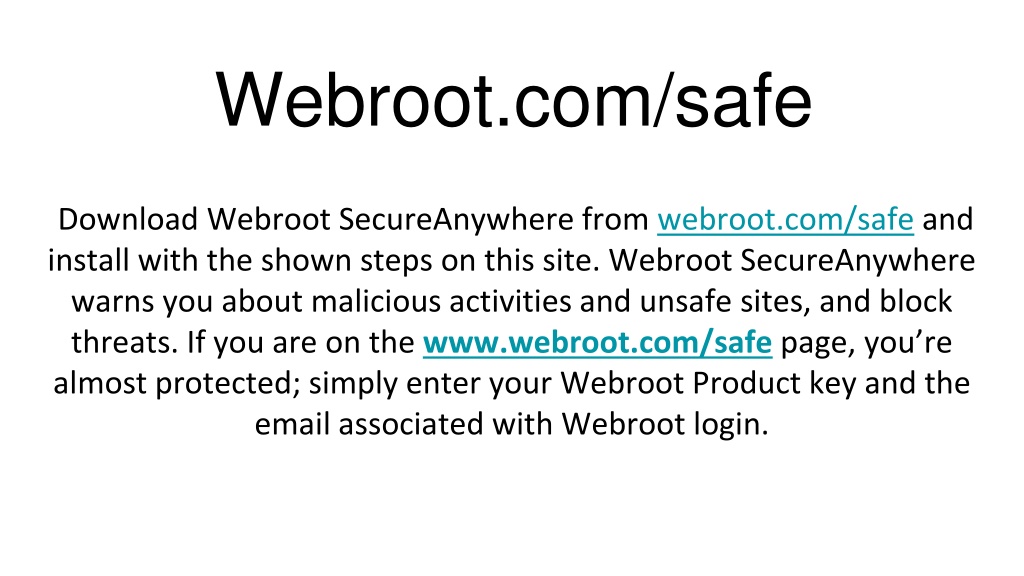Click the Webroot.com/safe slide title
The width and height of the screenshot is (1024, 576).
coord(514,100)
